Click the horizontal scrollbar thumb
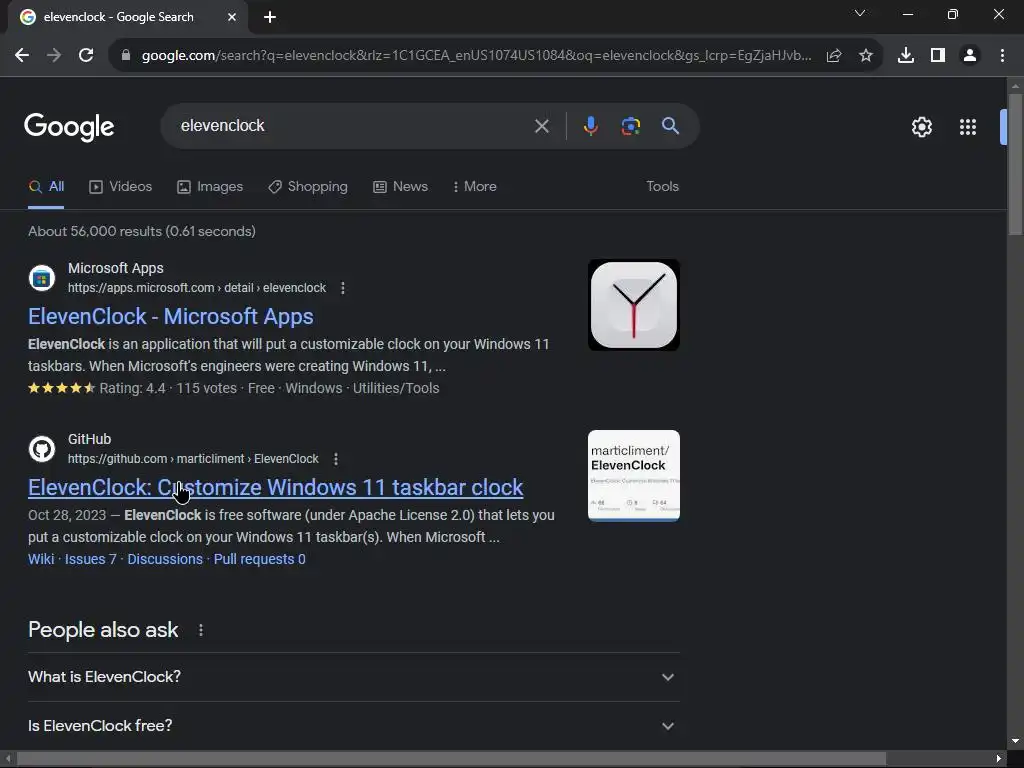Screen dimensions: 1024x768 (x=451, y=759)
